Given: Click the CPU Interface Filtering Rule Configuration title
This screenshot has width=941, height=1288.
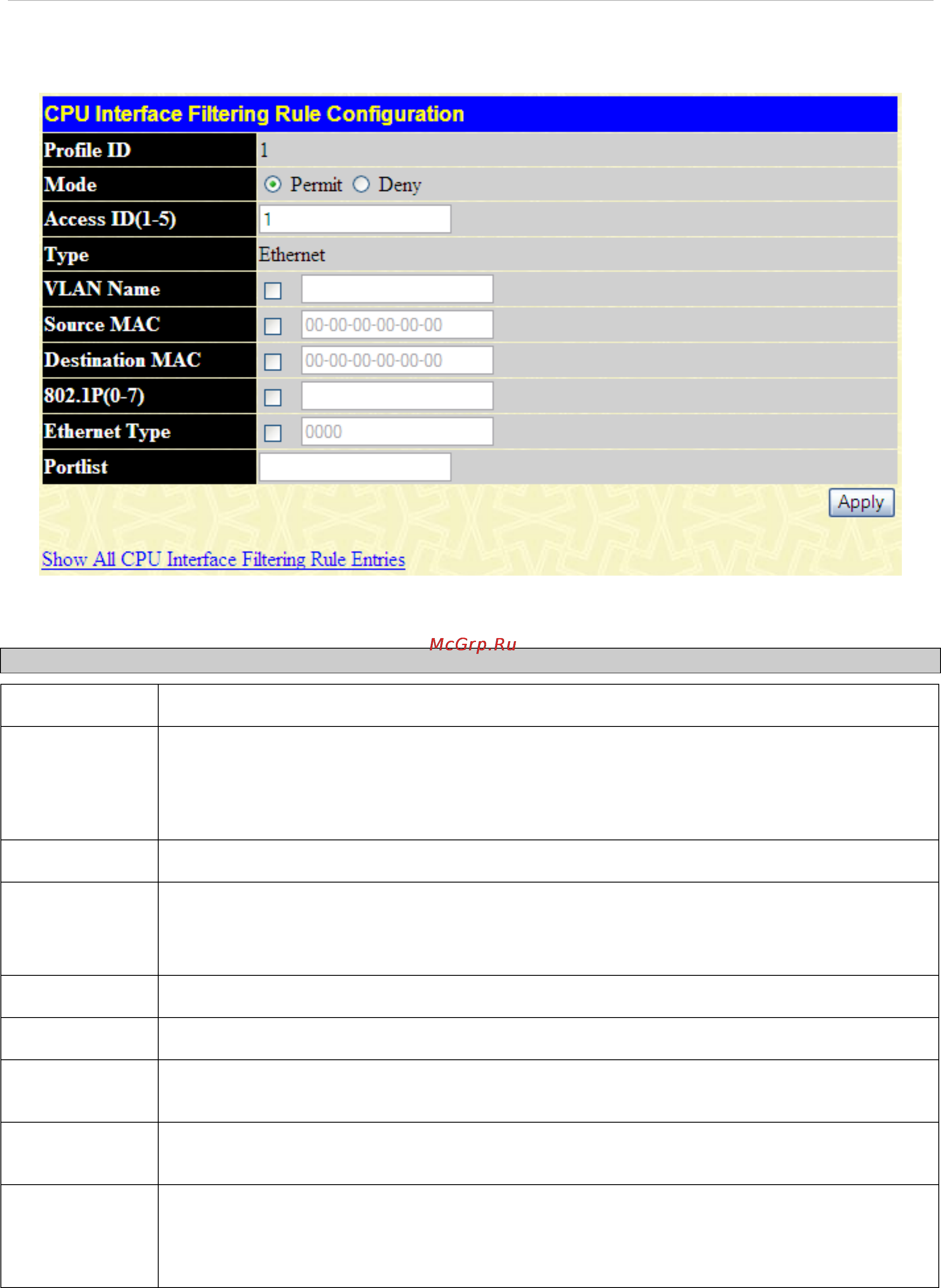Looking at the screenshot, I should pyautogui.click(x=254, y=114).
